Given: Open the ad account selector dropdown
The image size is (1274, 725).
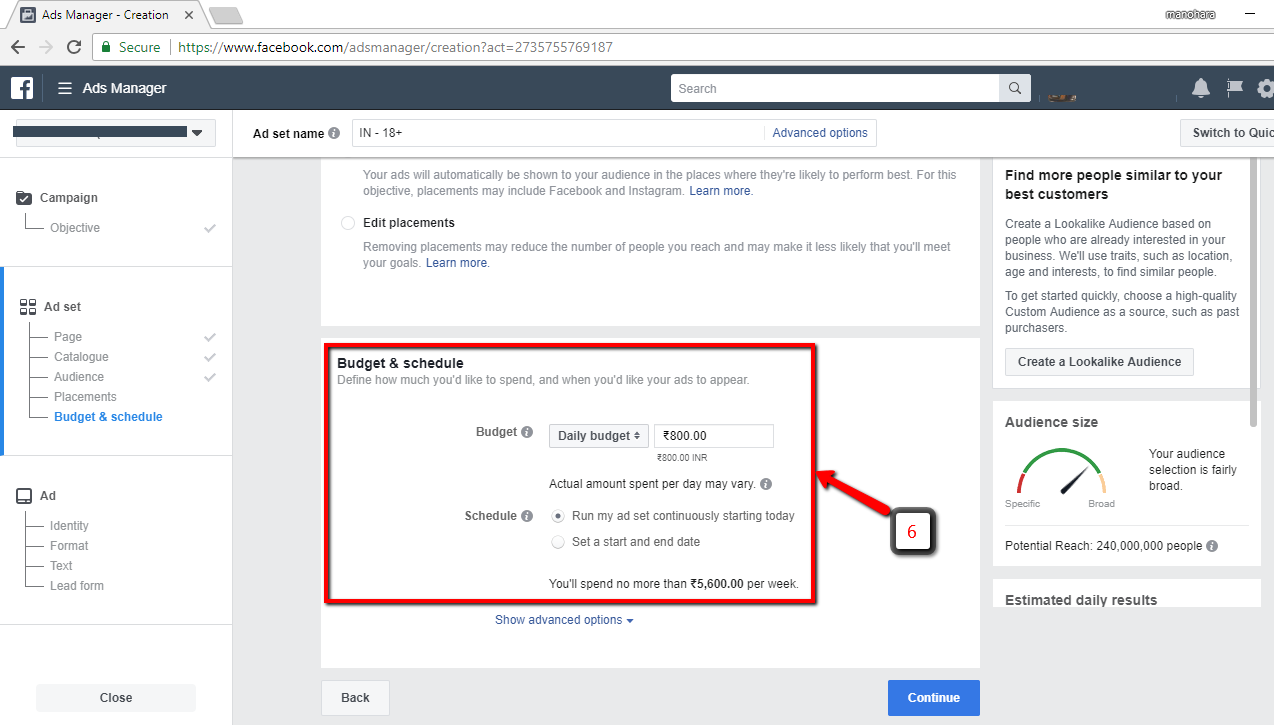Looking at the screenshot, I should point(116,133).
